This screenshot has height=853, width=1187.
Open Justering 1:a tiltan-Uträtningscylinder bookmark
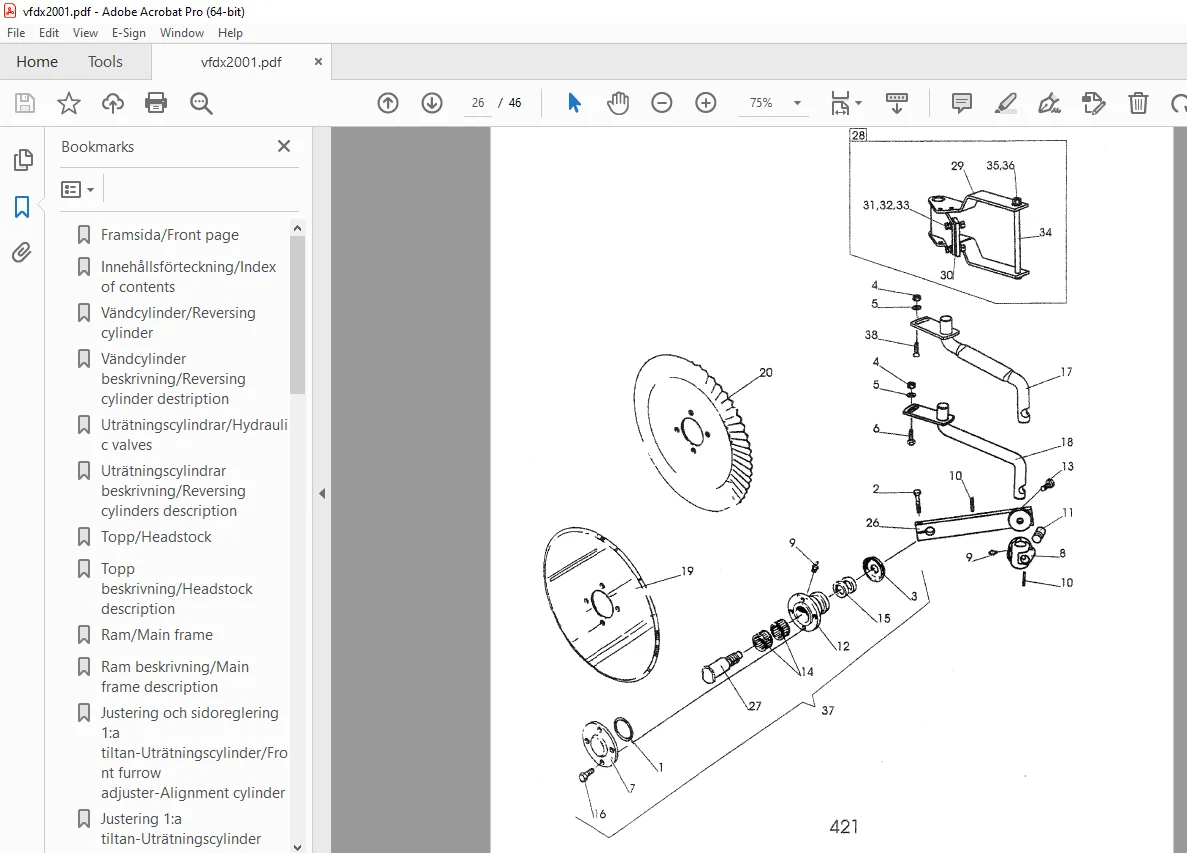(x=181, y=829)
